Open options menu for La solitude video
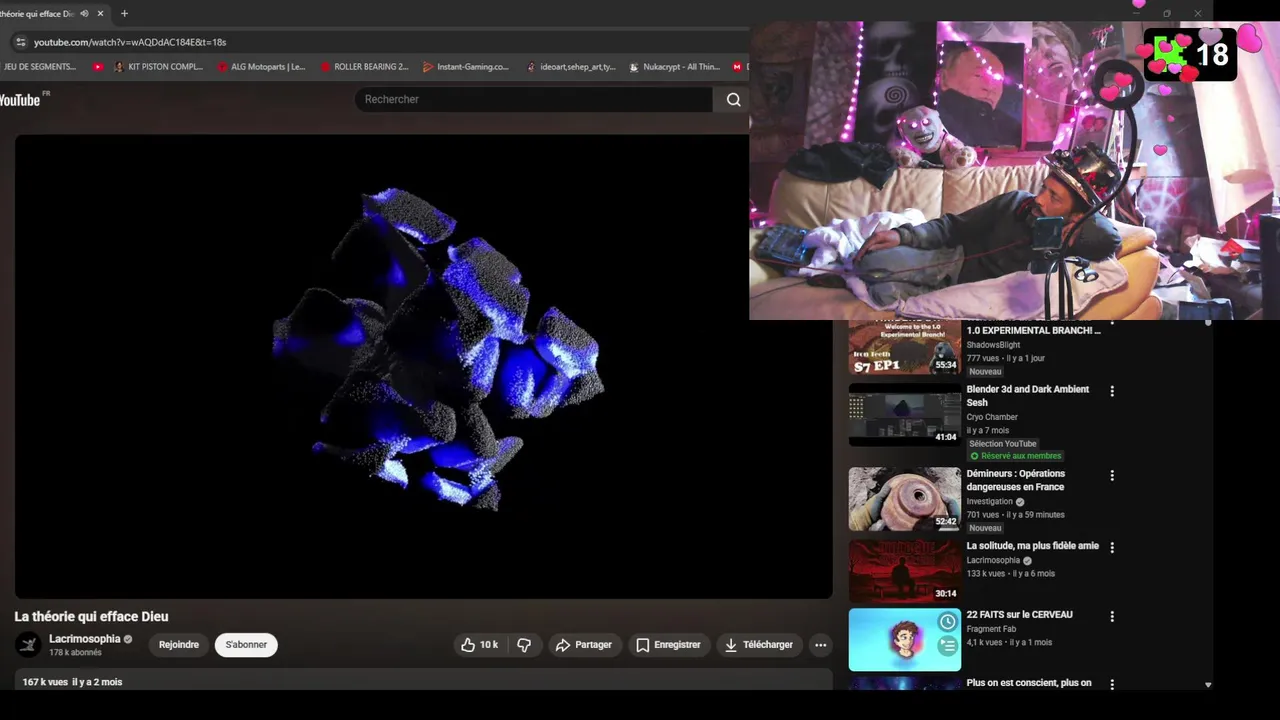 coord(1112,548)
